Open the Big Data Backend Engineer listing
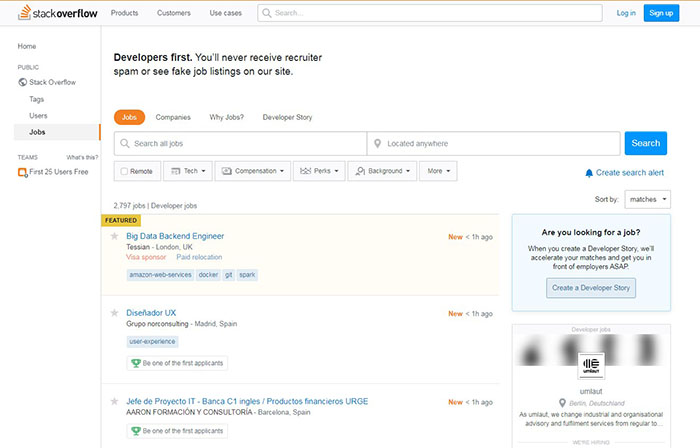This screenshot has height=448, width=700. (x=175, y=236)
